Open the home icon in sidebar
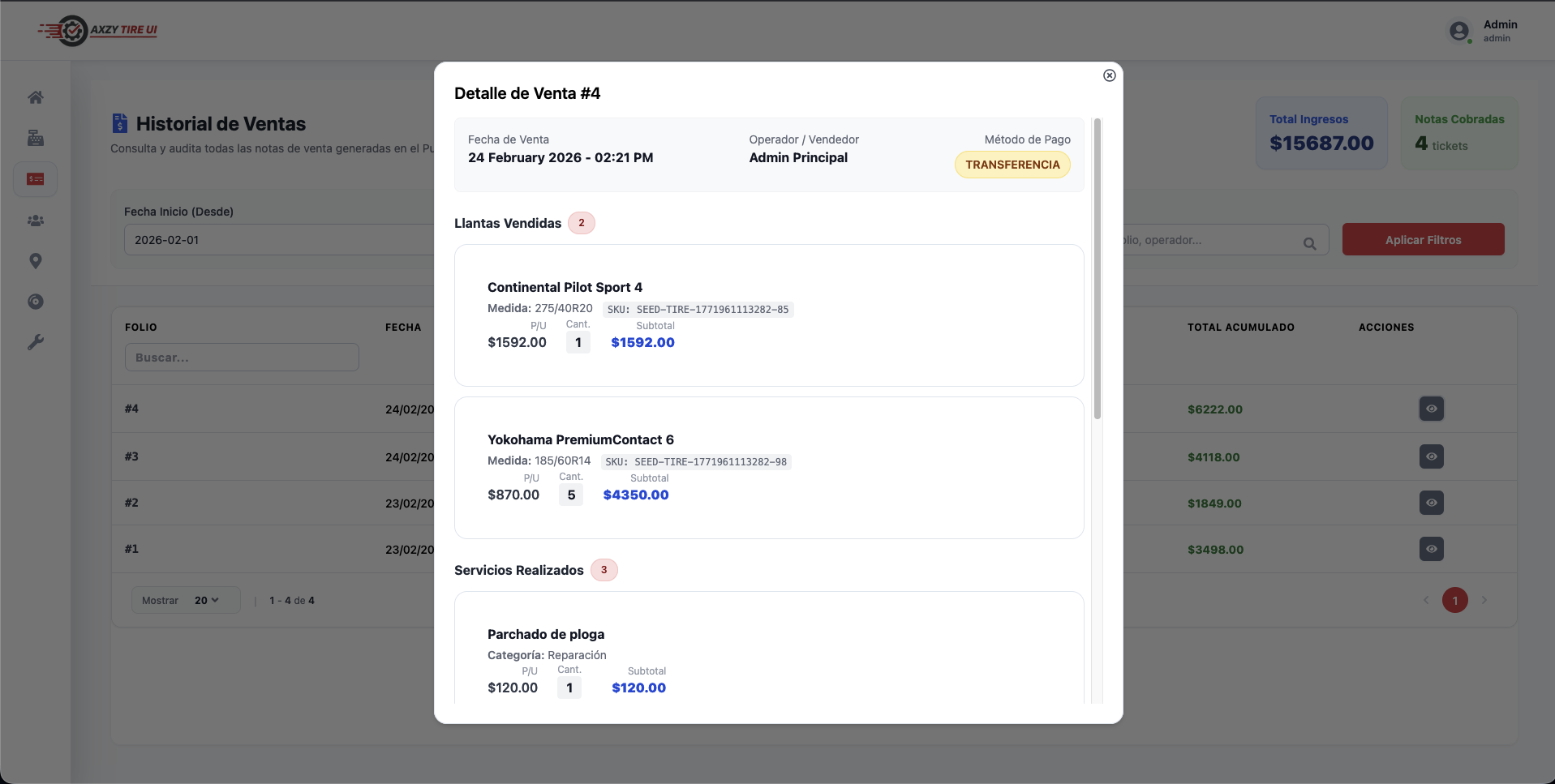 [36, 97]
